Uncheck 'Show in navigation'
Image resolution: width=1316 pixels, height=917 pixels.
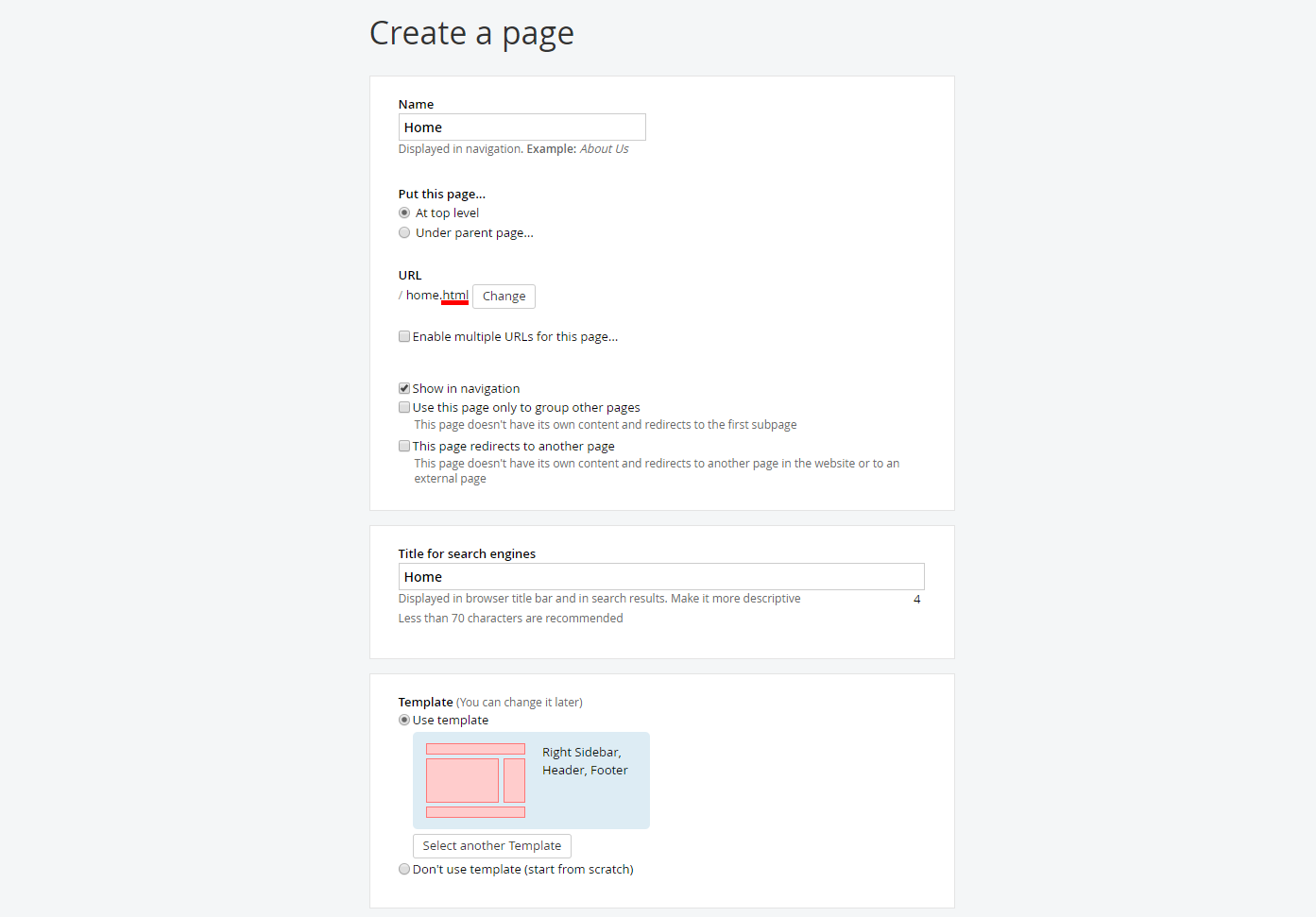(x=404, y=387)
